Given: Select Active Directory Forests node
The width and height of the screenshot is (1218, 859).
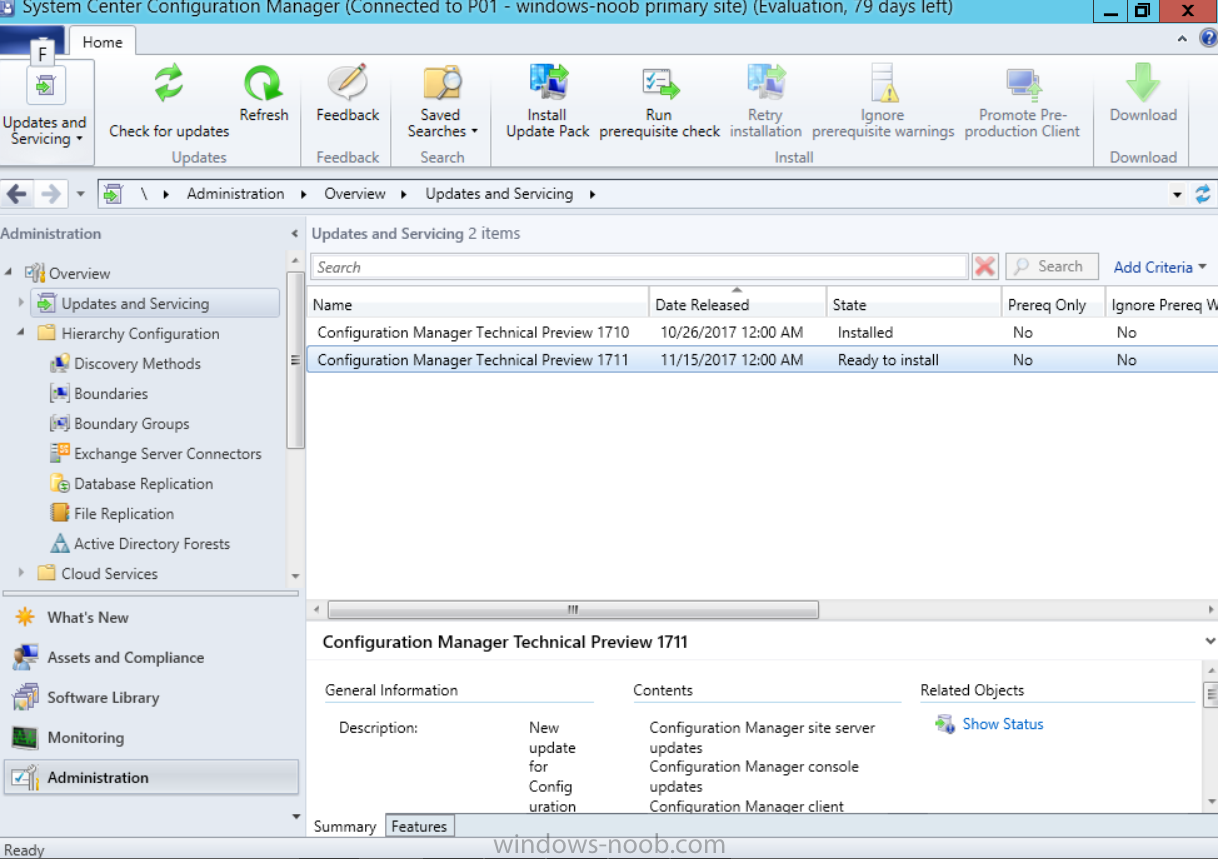Looking at the screenshot, I should click(x=151, y=544).
